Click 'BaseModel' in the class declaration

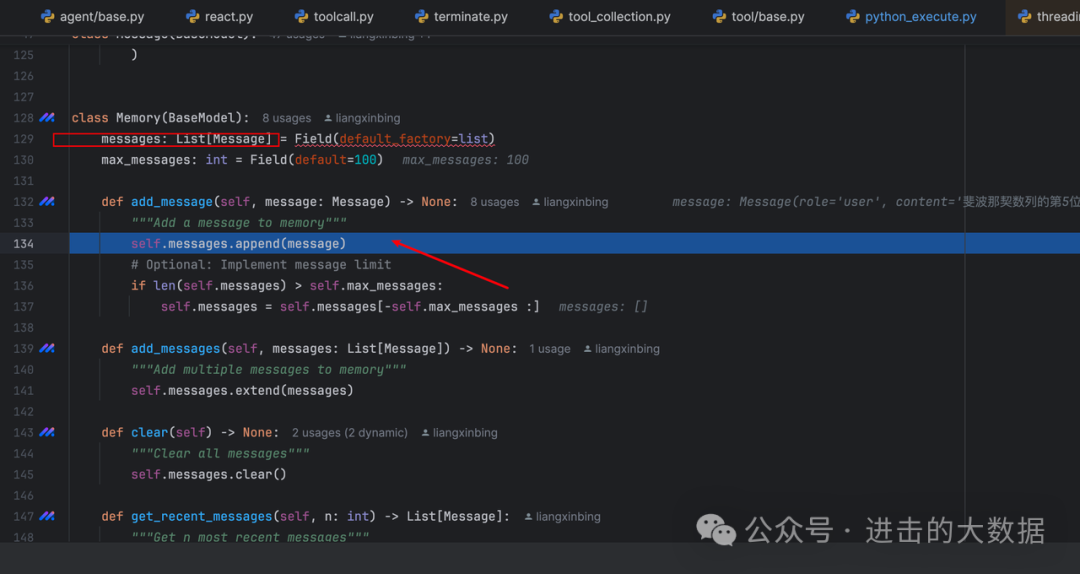pos(201,118)
